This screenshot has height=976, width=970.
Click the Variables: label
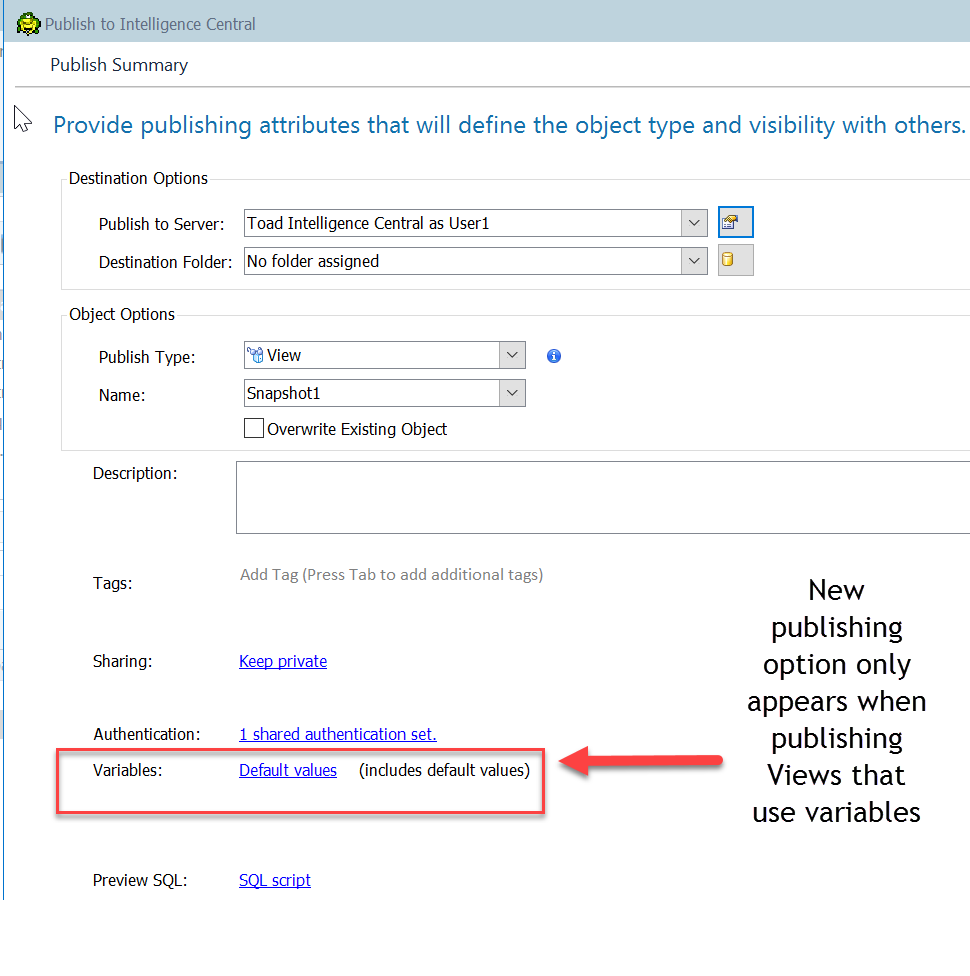(128, 771)
